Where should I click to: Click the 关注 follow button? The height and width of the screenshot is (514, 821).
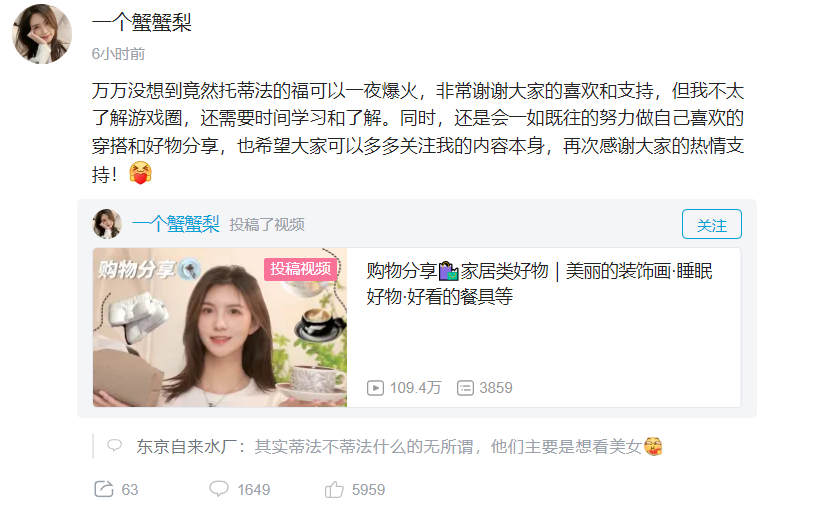(712, 224)
